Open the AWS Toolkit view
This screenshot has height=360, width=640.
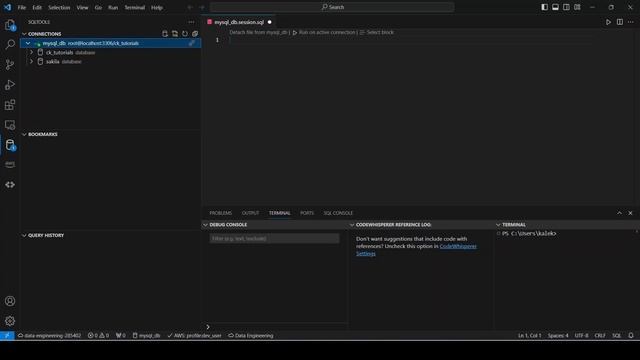pos(10,164)
